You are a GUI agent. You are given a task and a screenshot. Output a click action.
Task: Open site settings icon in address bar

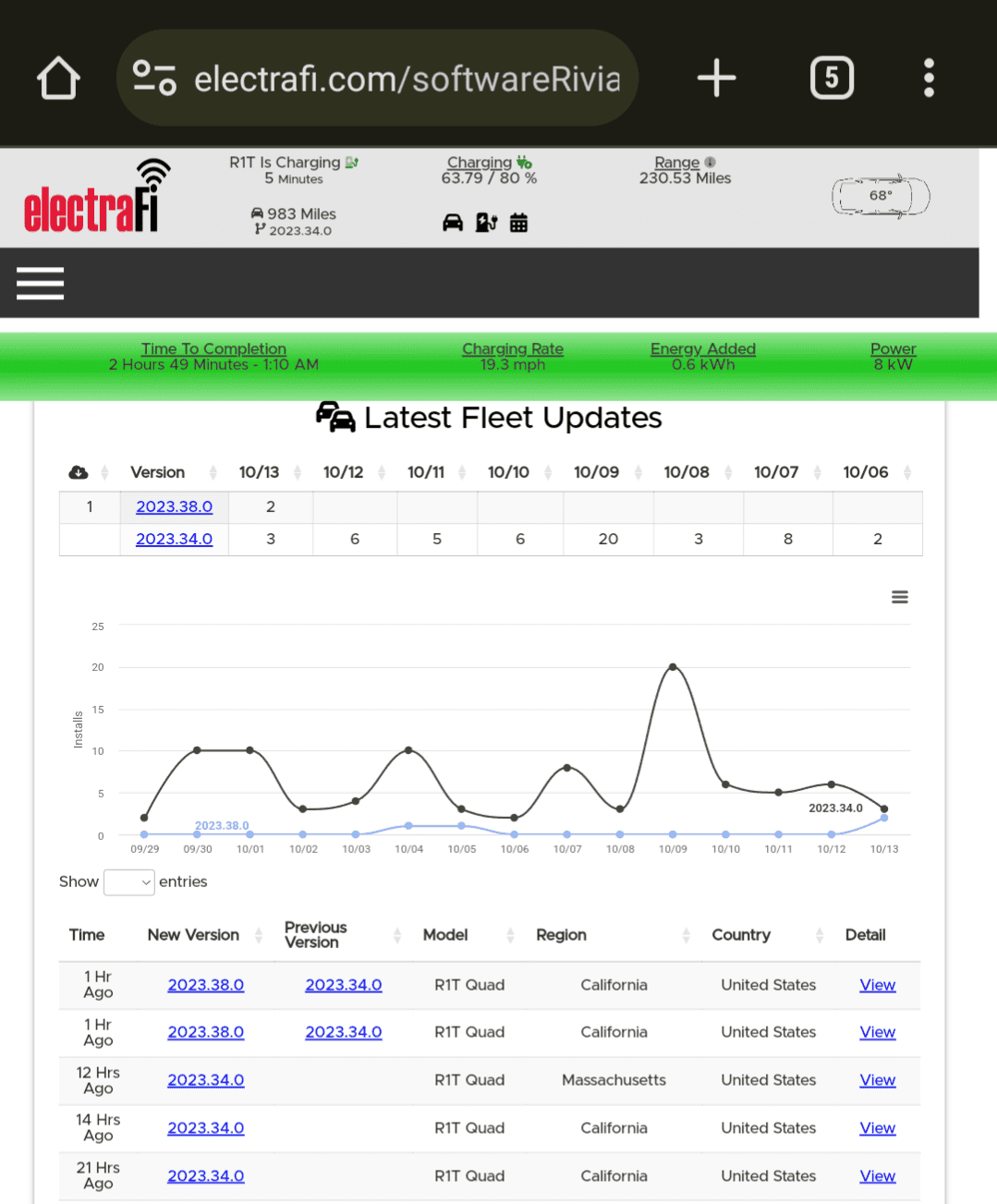point(154,78)
